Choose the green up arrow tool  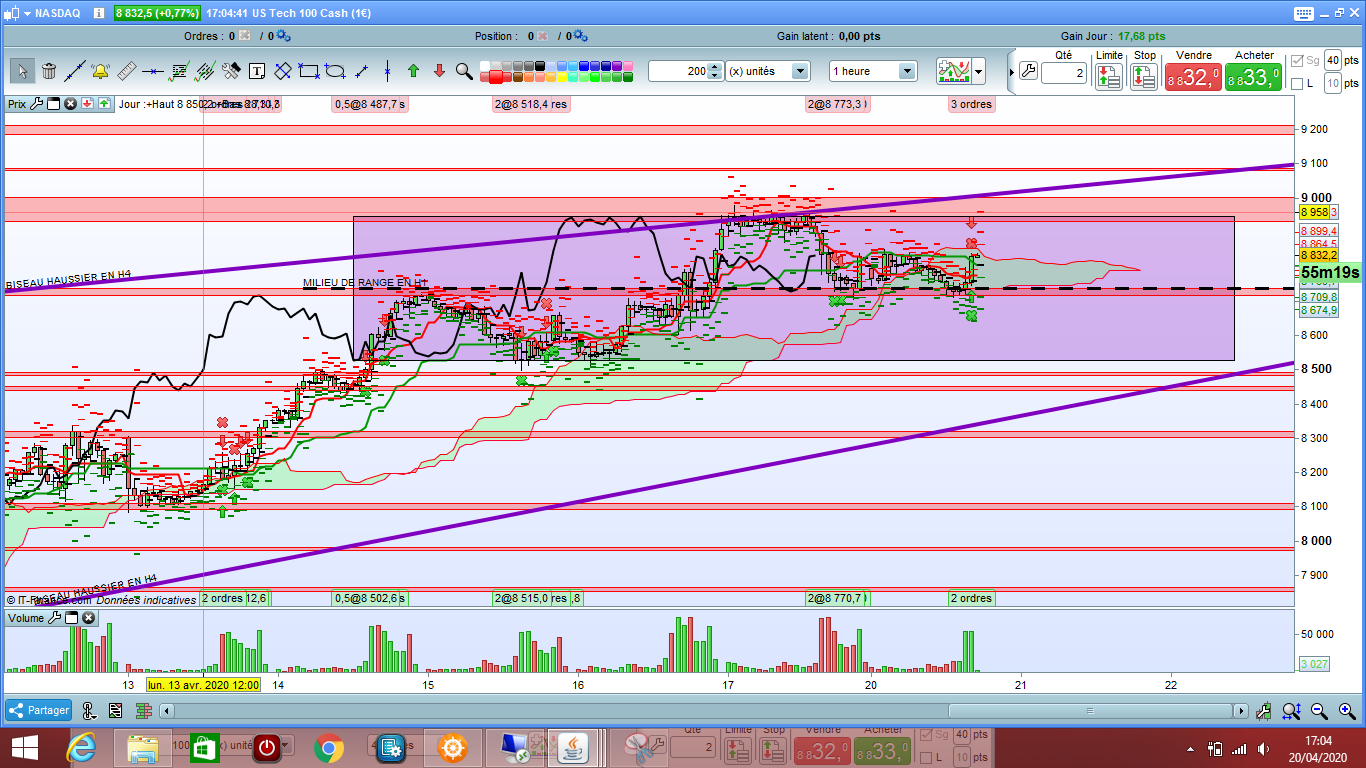pyautogui.click(x=413, y=71)
